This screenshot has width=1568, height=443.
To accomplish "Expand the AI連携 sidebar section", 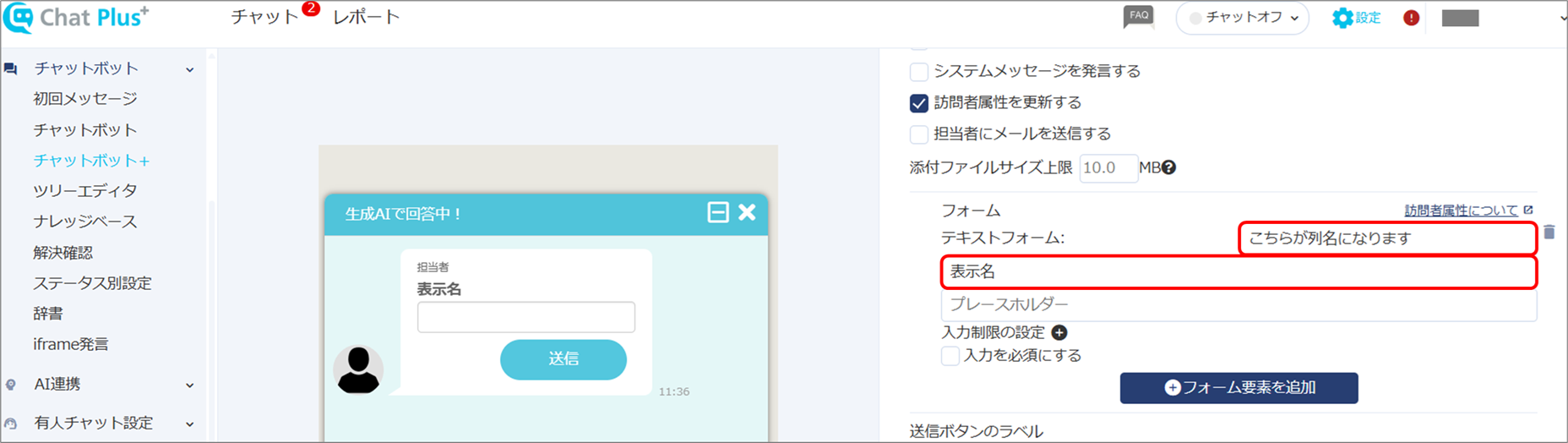I will point(190,385).
